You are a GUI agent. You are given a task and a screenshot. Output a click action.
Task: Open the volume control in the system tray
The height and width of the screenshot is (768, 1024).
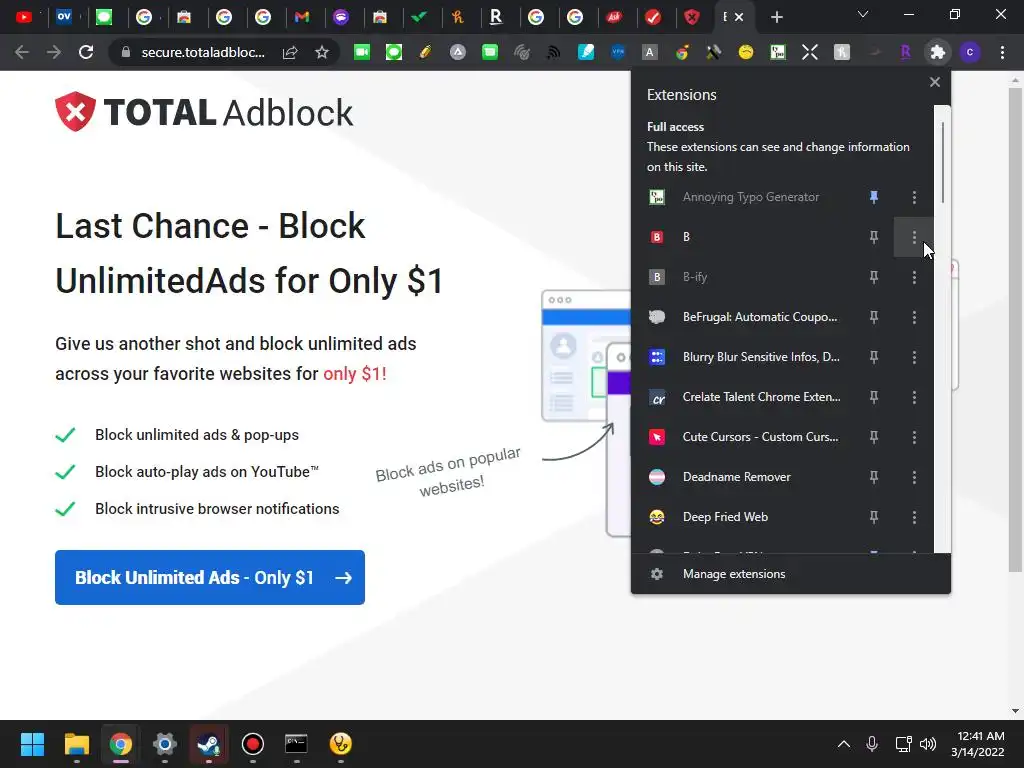(928, 744)
